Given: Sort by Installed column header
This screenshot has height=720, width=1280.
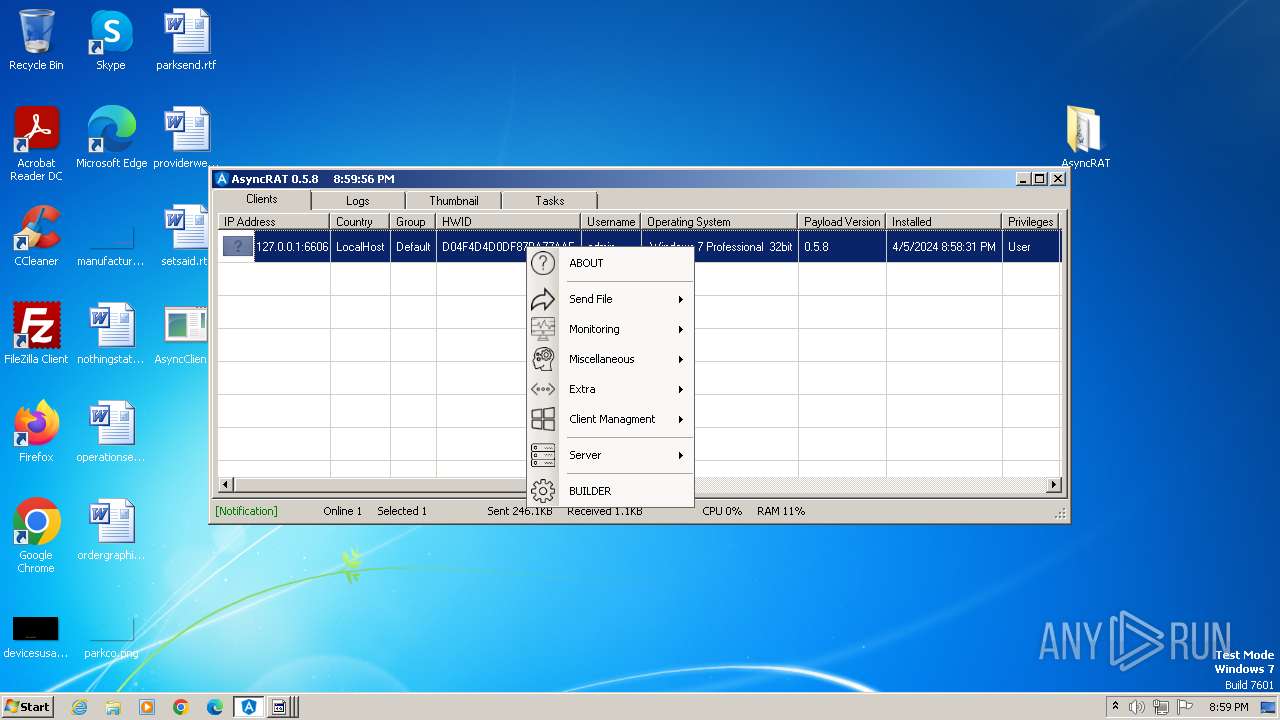Looking at the screenshot, I should tap(944, 222).
